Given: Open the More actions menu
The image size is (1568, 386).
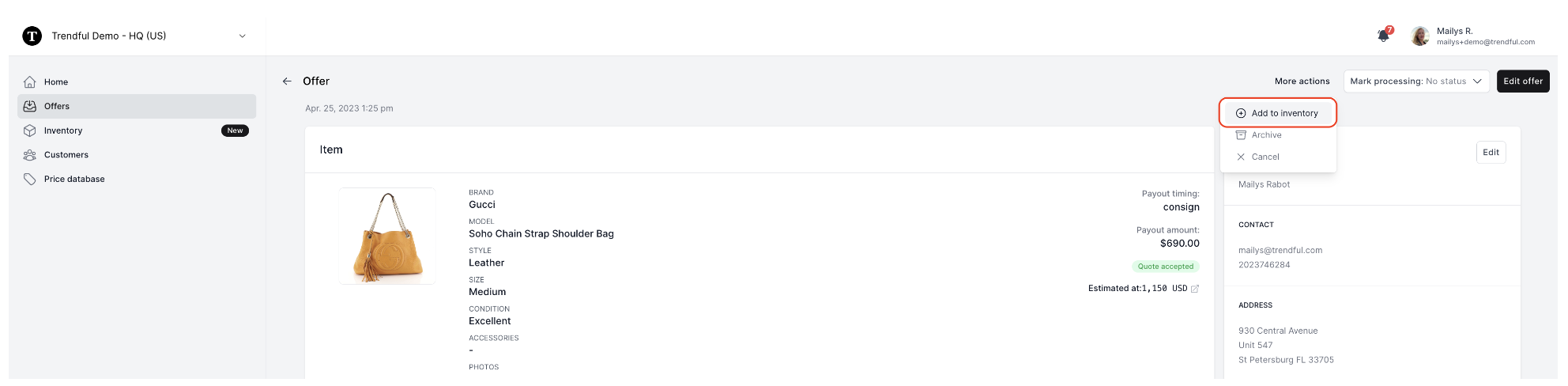Looking at the screenshot, I should pos(1302,81).
